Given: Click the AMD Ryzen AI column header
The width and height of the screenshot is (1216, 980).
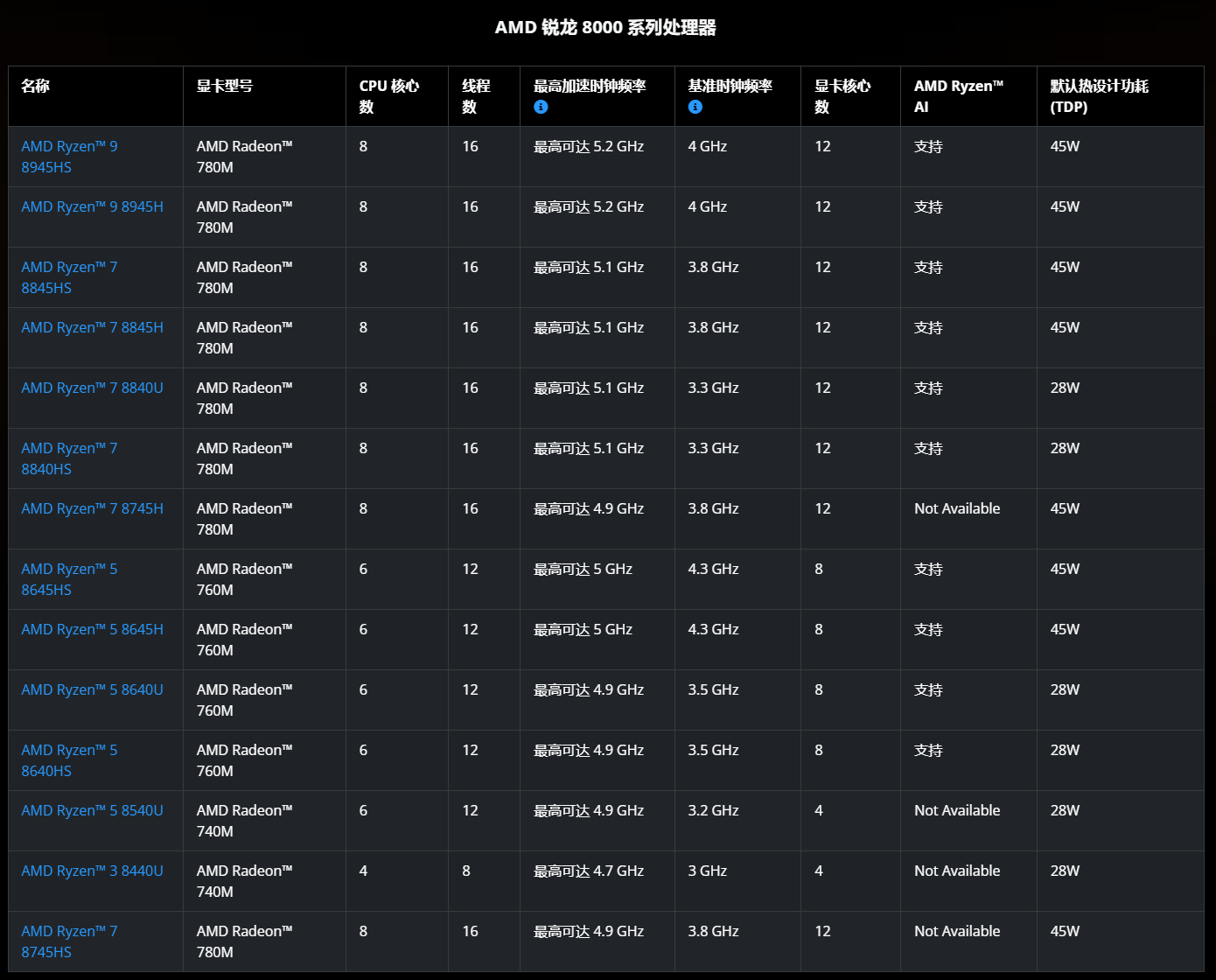Looking at the screenshot, I should click(958, 96).
